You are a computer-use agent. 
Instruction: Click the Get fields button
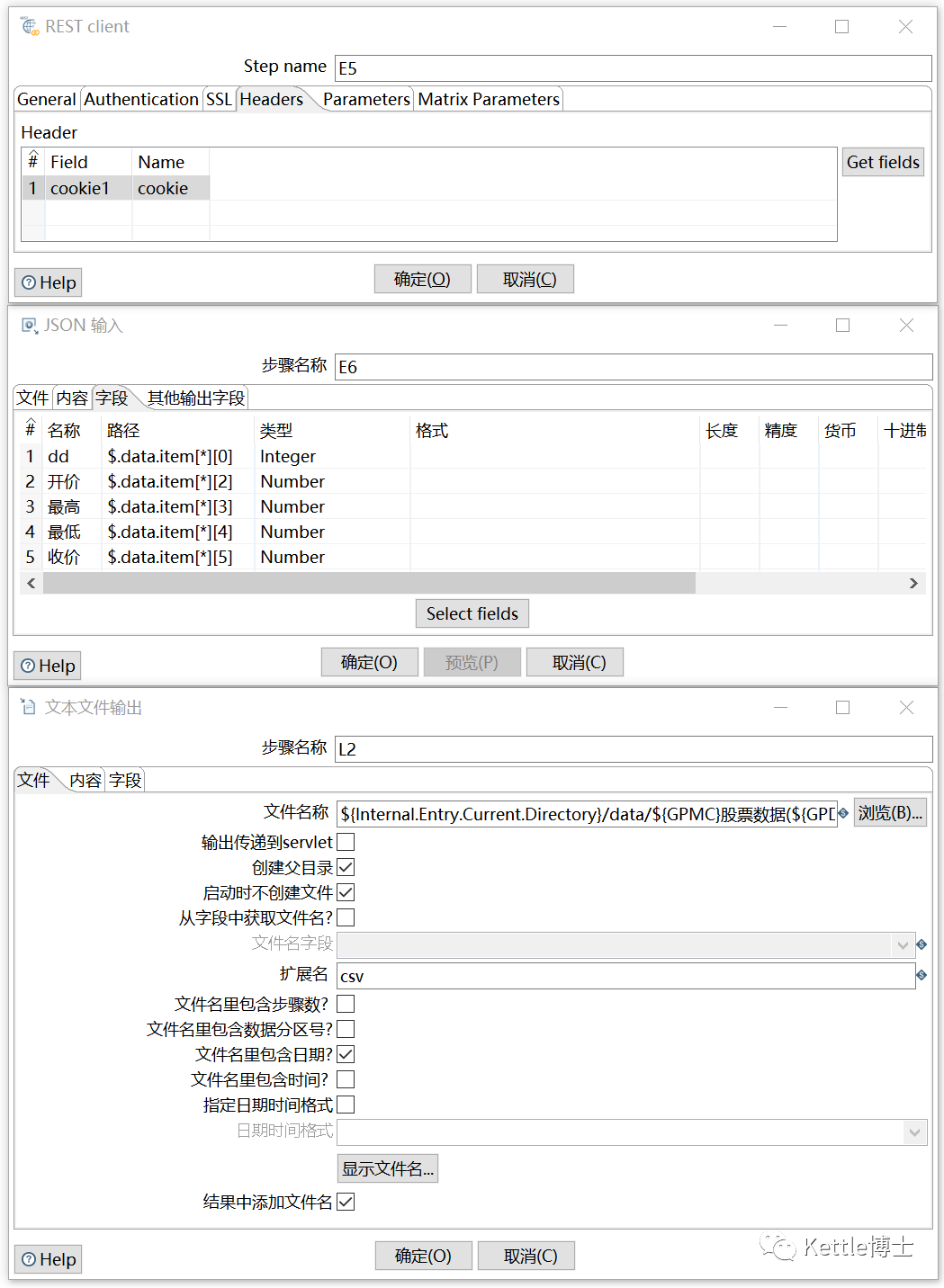pos(883,162)
